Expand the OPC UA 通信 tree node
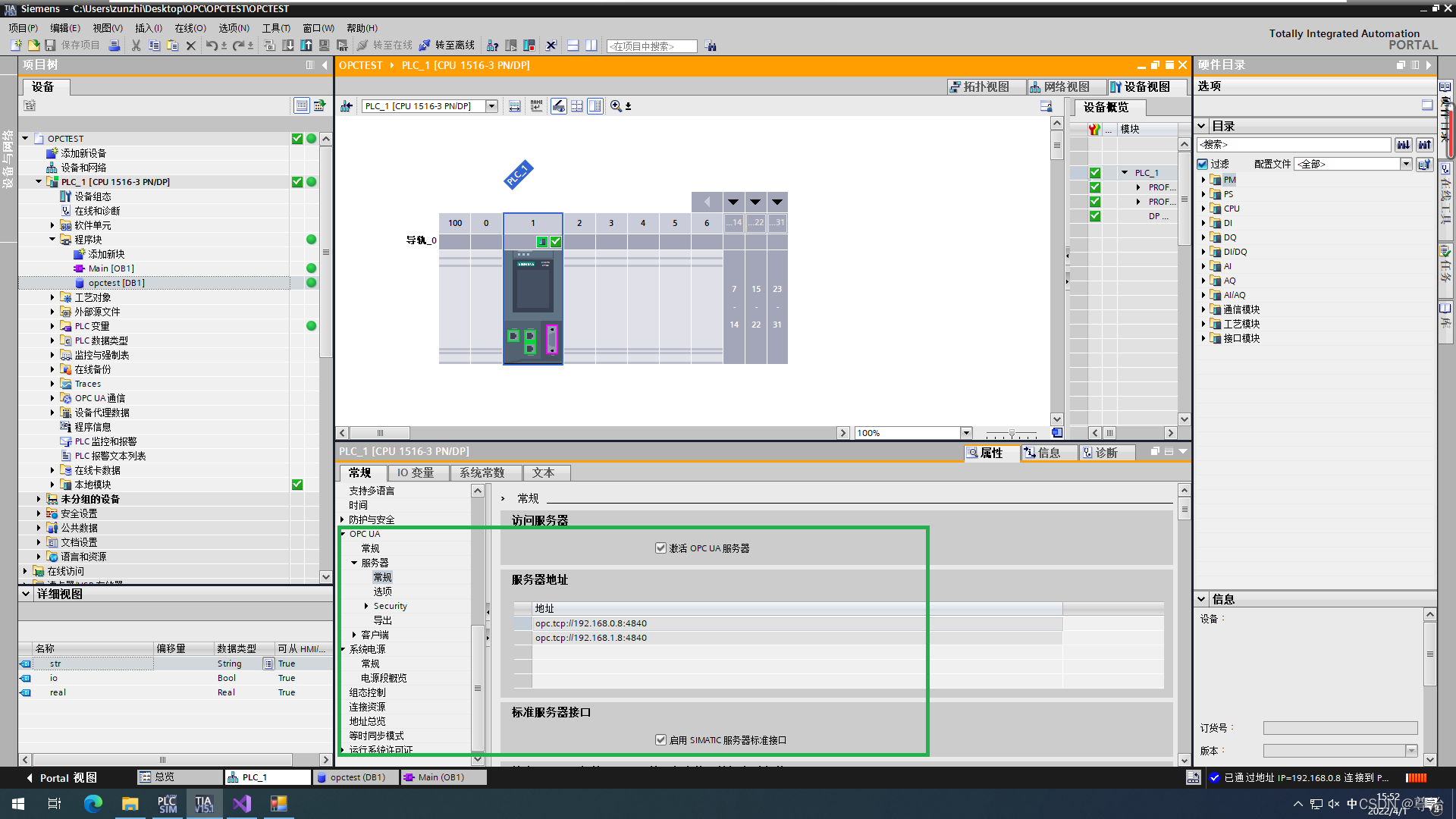 coord(52,398)
